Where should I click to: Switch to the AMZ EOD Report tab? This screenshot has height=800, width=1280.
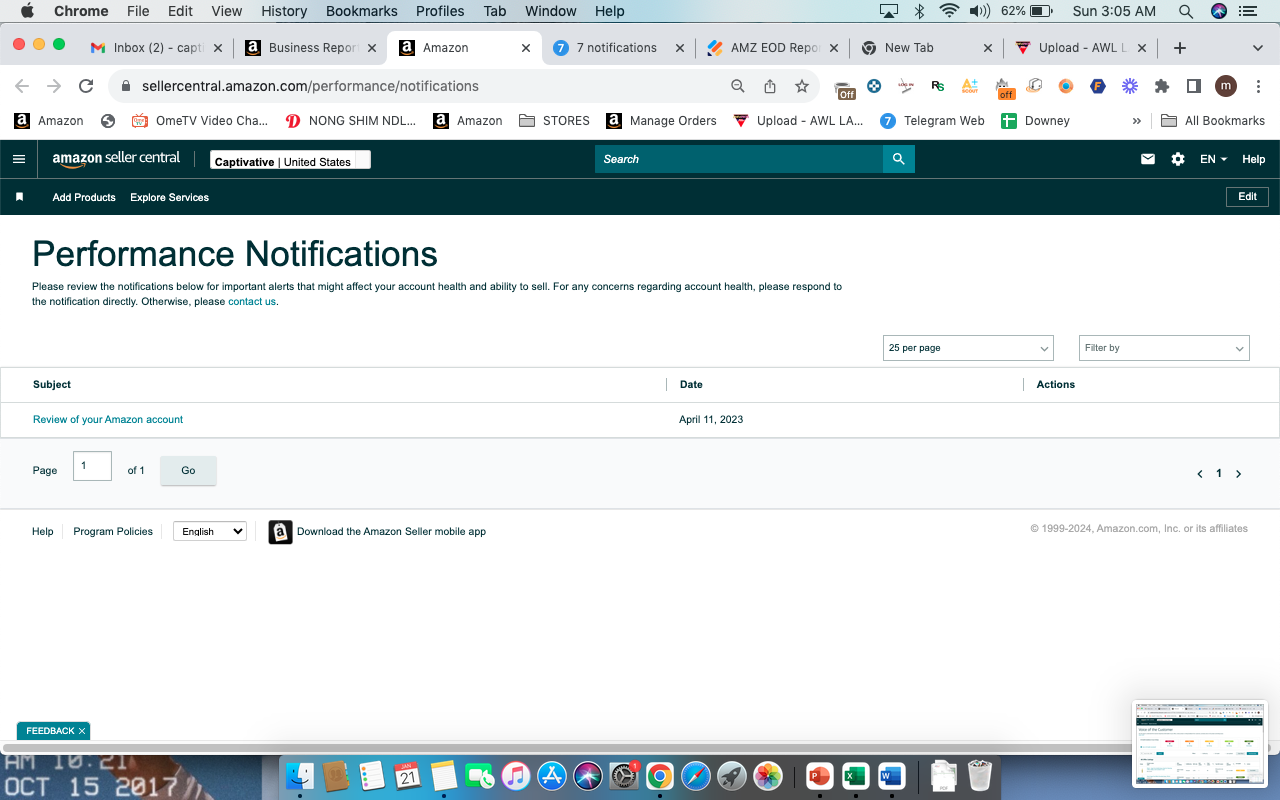773,48
